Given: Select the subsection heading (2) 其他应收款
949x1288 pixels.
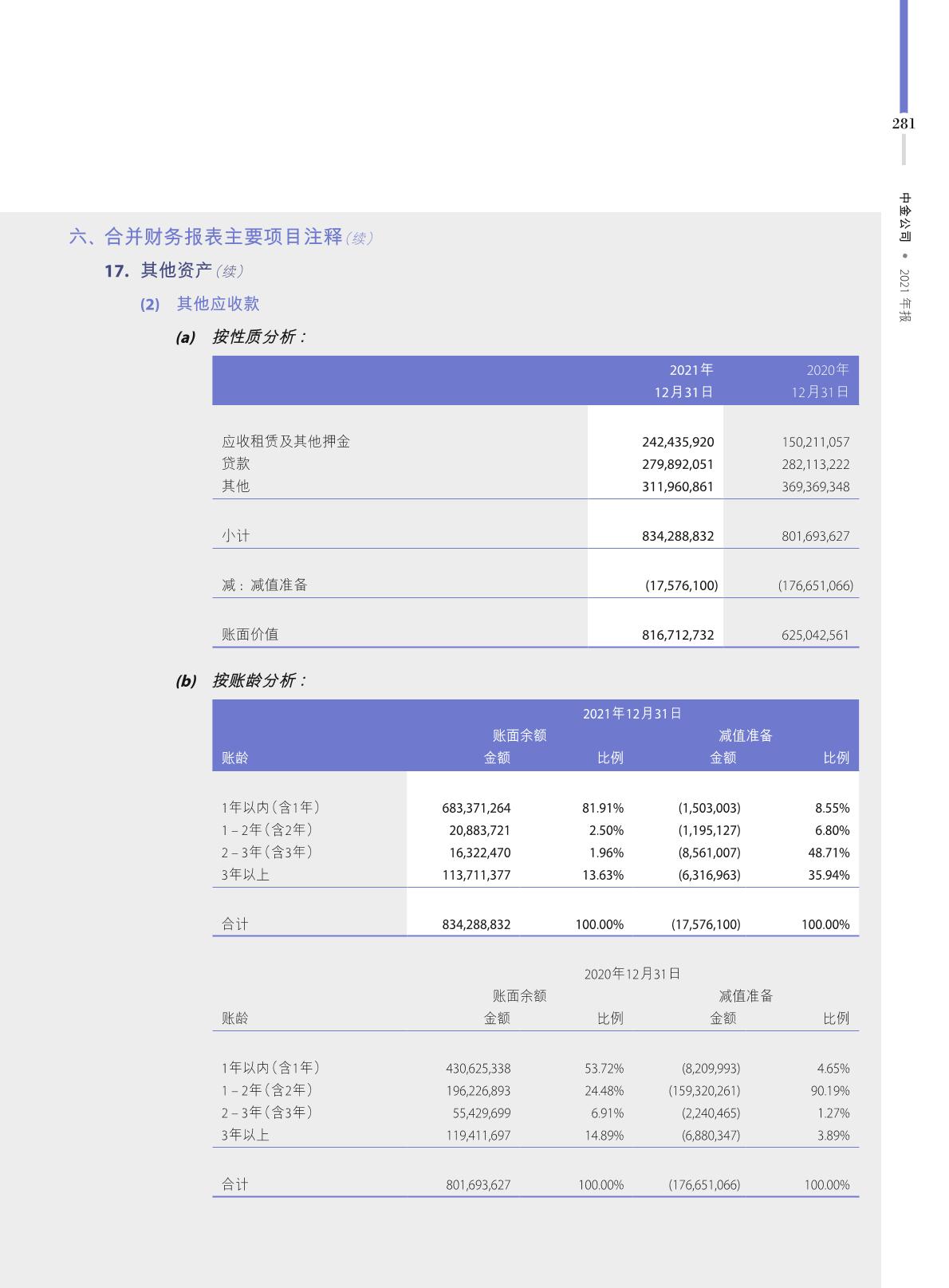Looking at the screenshot, I should coord(200,304).
